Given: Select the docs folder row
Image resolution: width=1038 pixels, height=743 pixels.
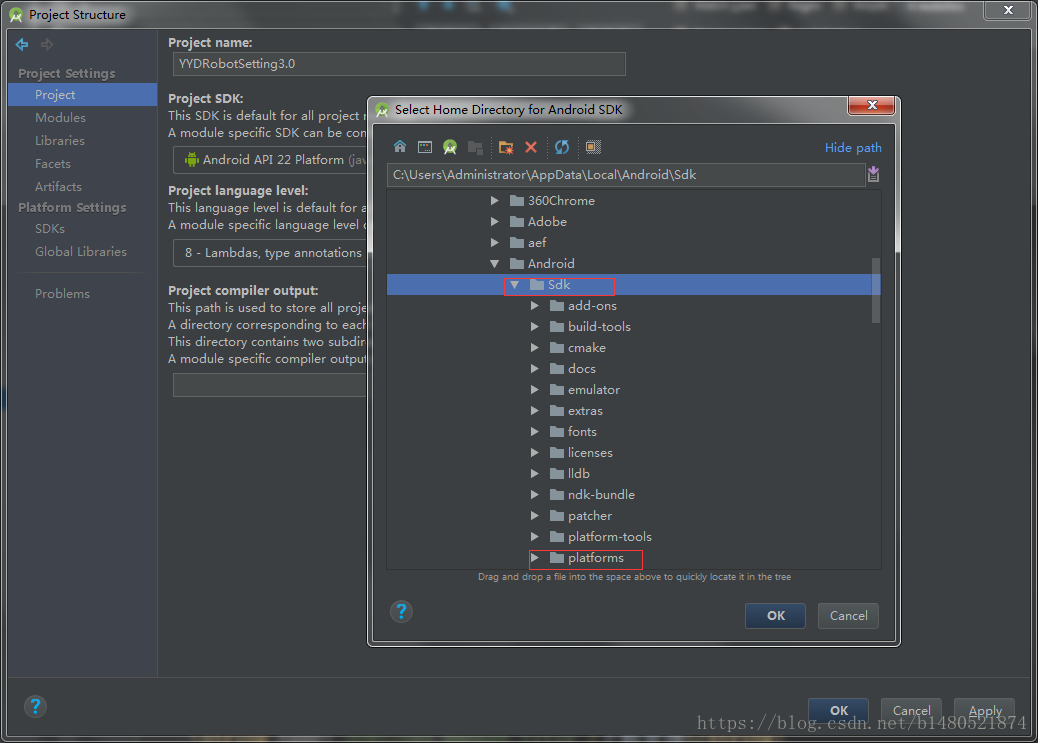Looking at the screenshot, I should click(x=634, y=369).
